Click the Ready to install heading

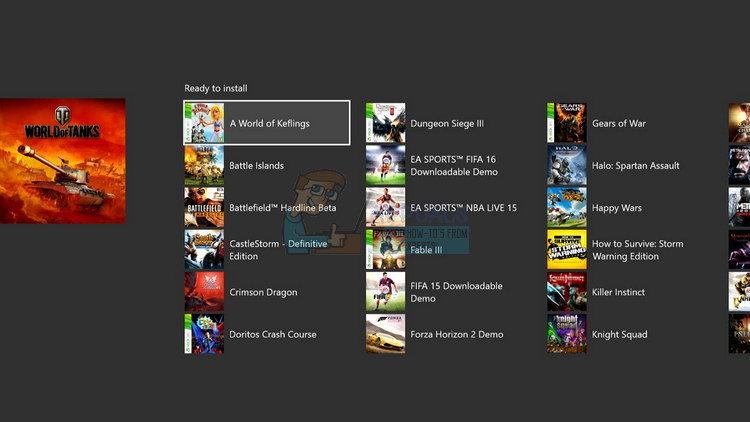click(x=216, y=88)
